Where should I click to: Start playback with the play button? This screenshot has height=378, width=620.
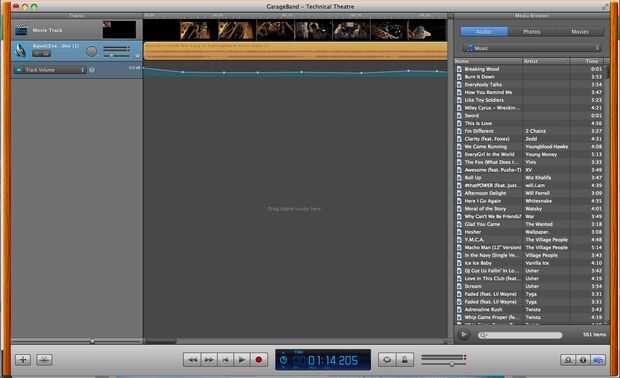pyautogui.click(x=242, y=360)
